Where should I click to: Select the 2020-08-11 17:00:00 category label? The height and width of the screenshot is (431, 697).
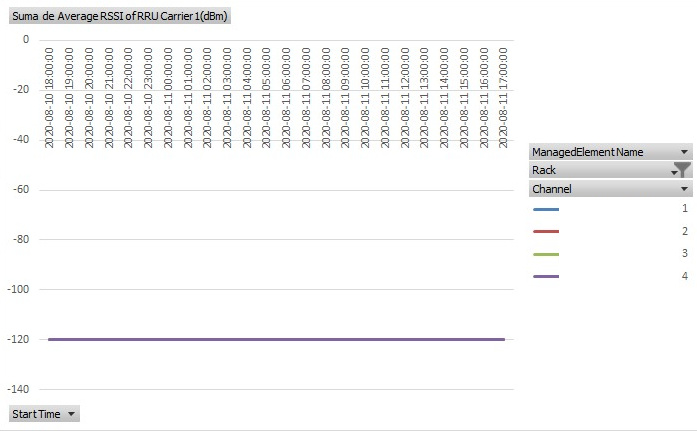503,98
